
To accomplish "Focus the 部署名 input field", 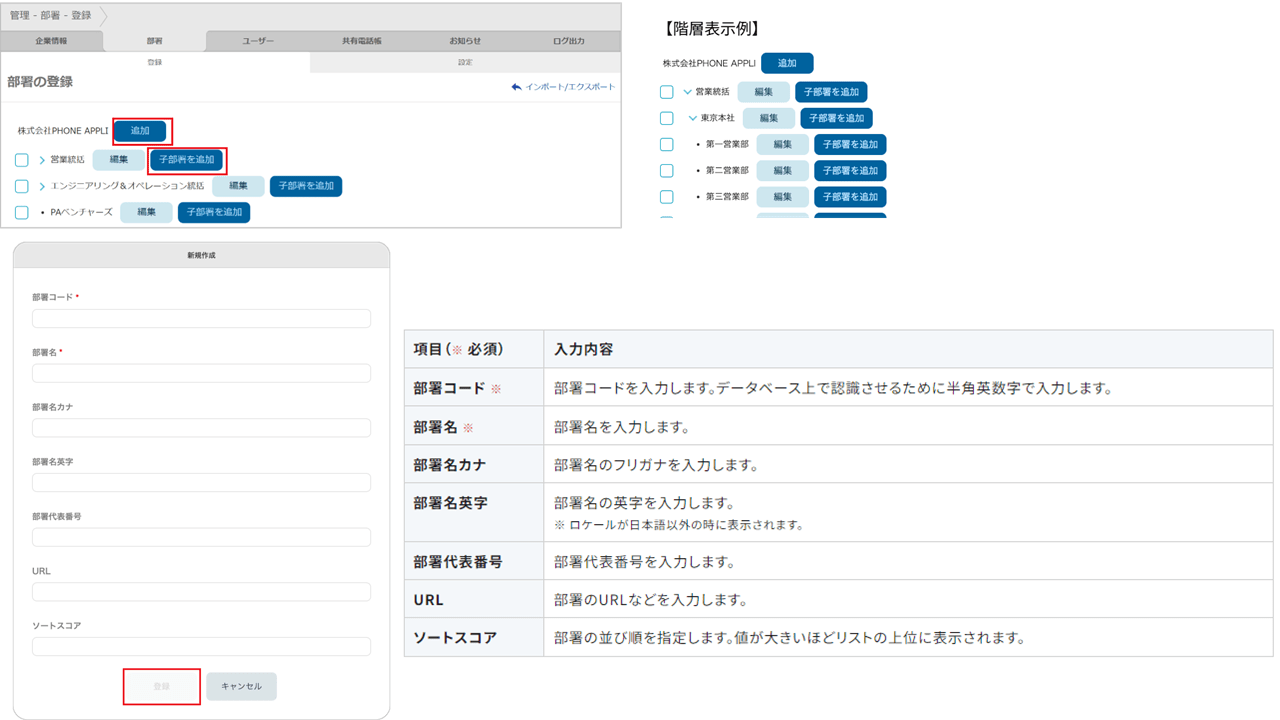I will pyautogui.click(x=201, y=373).
